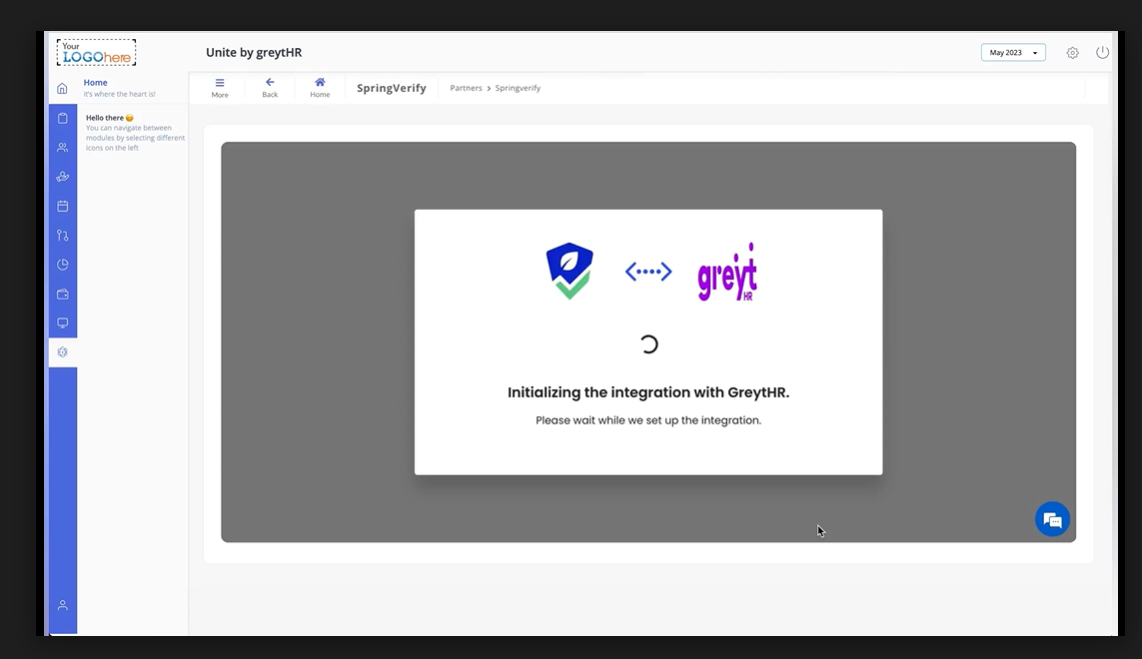This screenshot has width=1142, height=659.
Task: Open the pie chart reports icon
Action: point(62,265)
